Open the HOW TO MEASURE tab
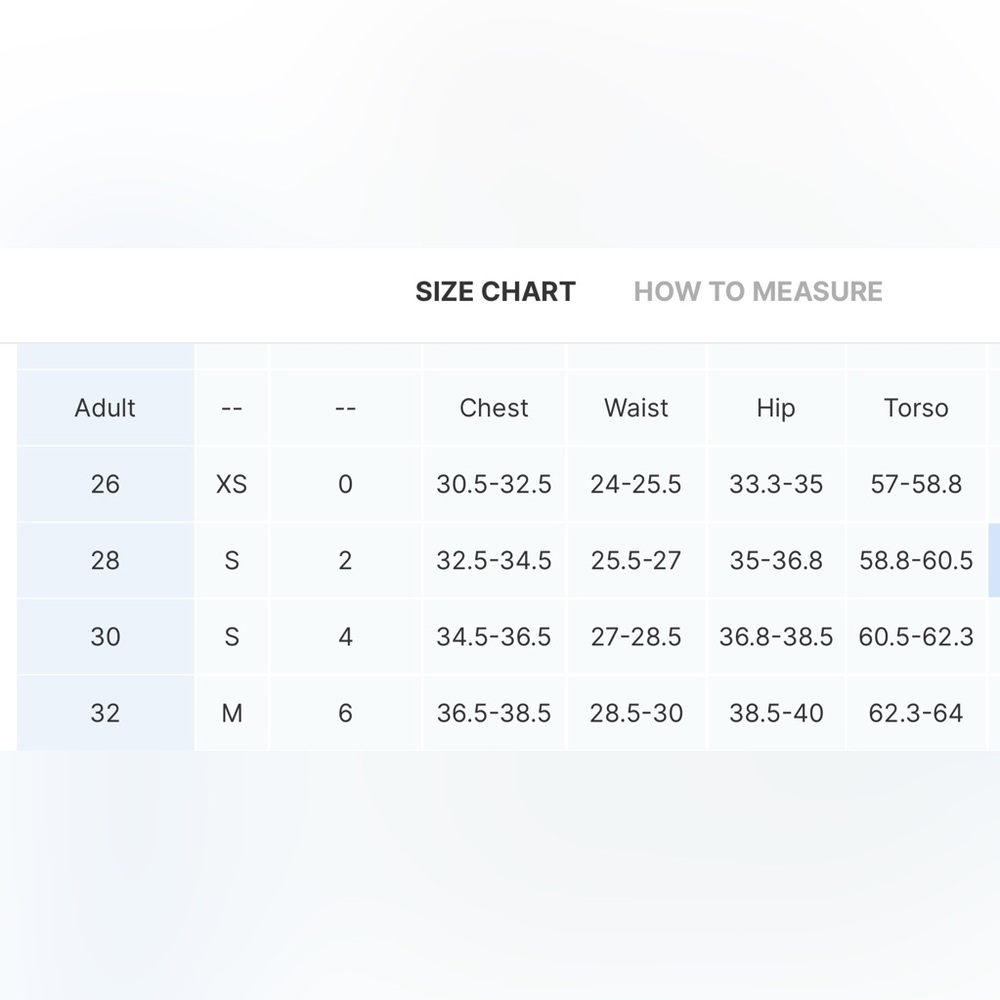This screenshot has width=1000, height=1000. [758, 292]
